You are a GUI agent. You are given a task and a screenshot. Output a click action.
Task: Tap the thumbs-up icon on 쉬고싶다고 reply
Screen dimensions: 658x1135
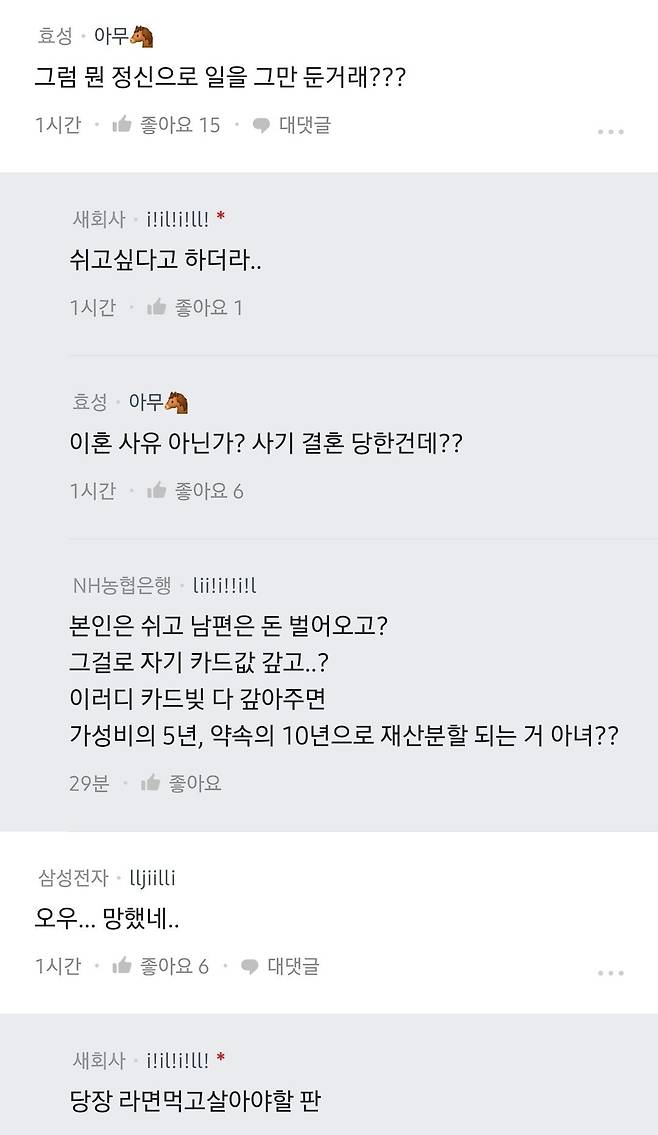click(156, 305)
